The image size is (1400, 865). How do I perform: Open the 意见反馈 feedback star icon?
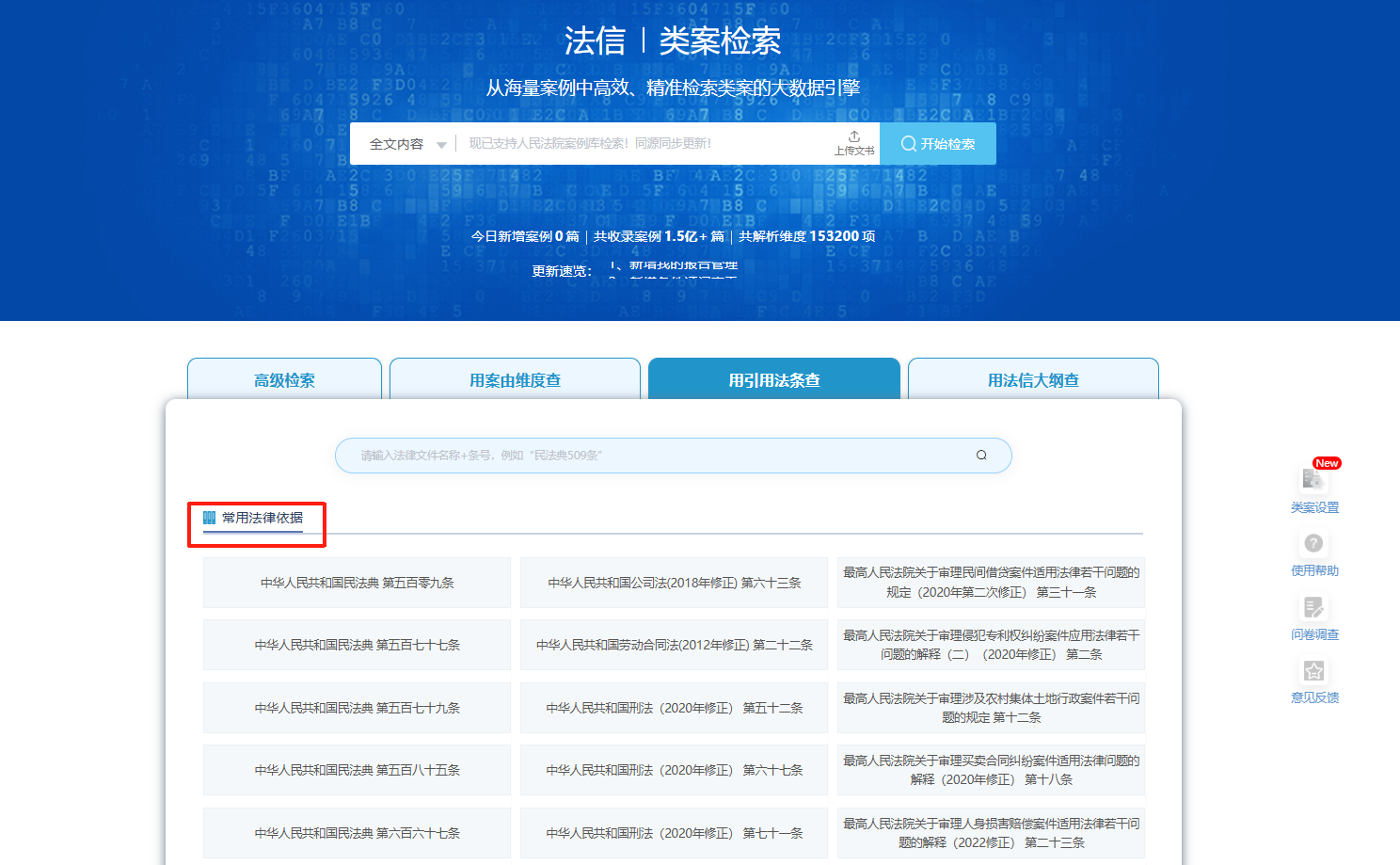tap(1314, 671)
